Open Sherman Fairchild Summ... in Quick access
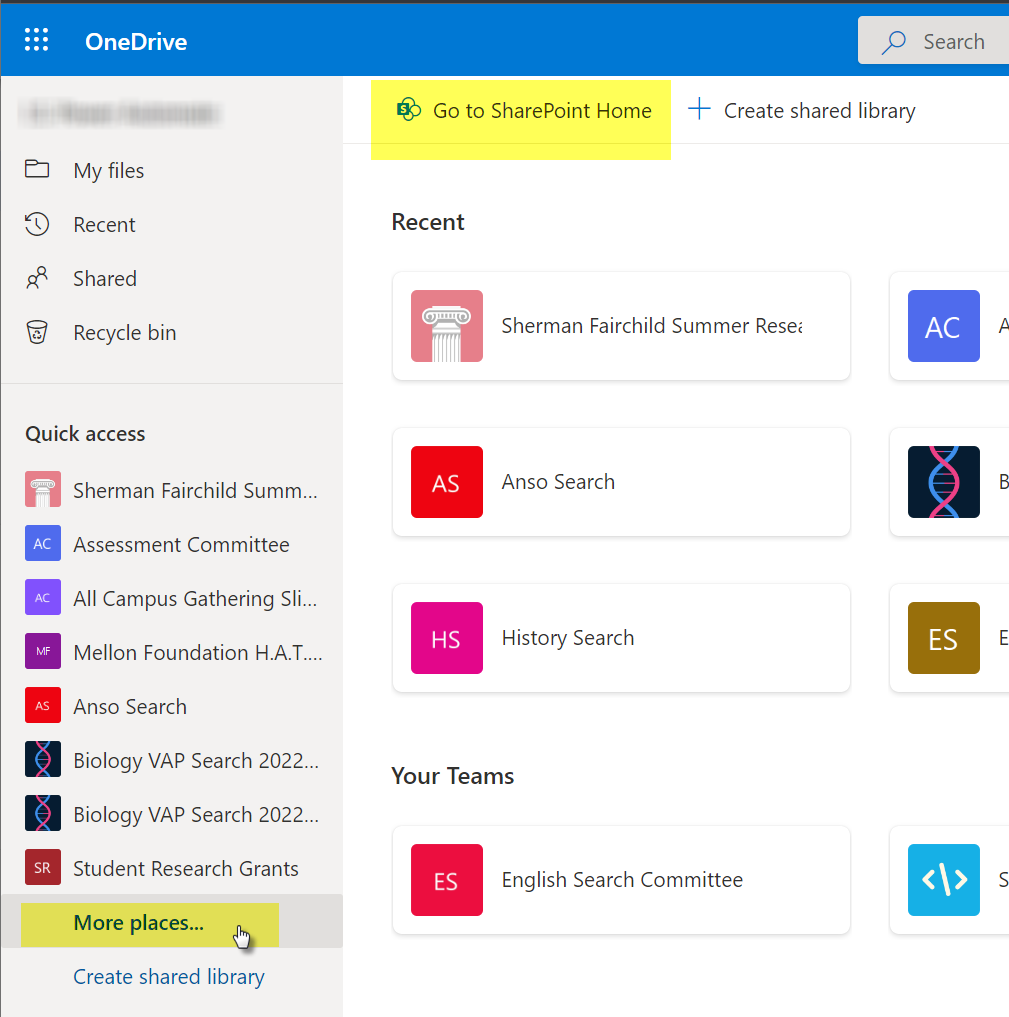The width and height of the screenshot is (1009, 1017). 172,490
